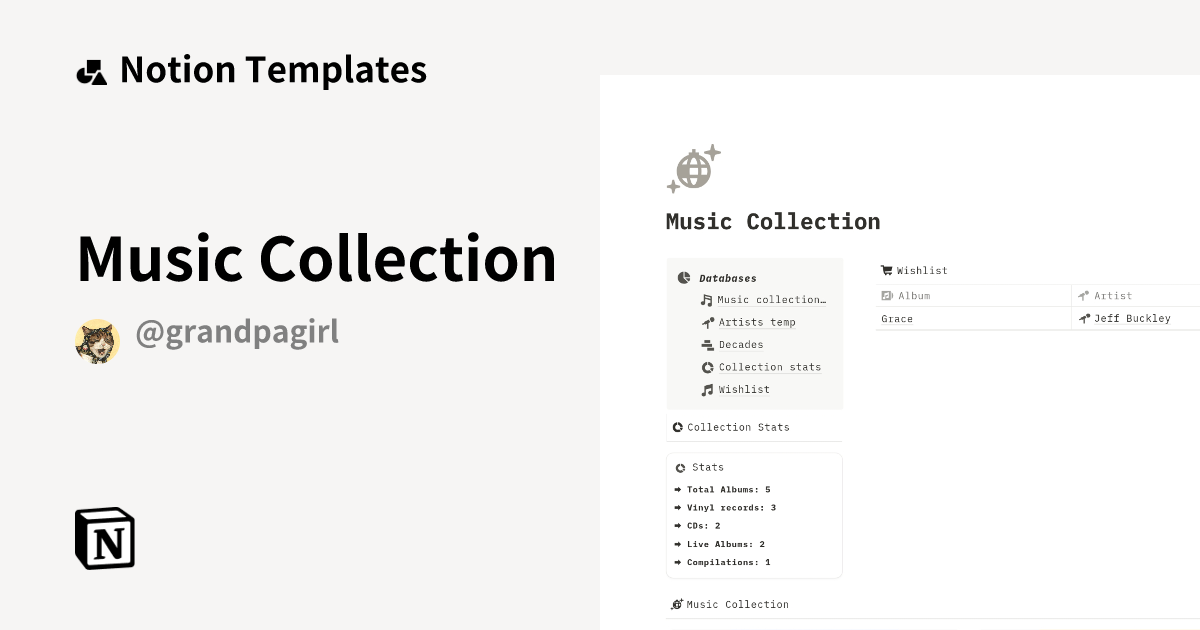Click the Notion Templates logo at top left
Screen dimensions: 1200x630
250,69
